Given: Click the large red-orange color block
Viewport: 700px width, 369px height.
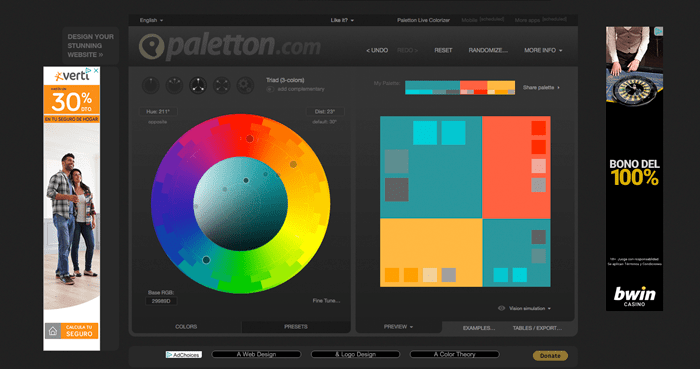Looking at the screenshot, I should [x=517, y=167].
